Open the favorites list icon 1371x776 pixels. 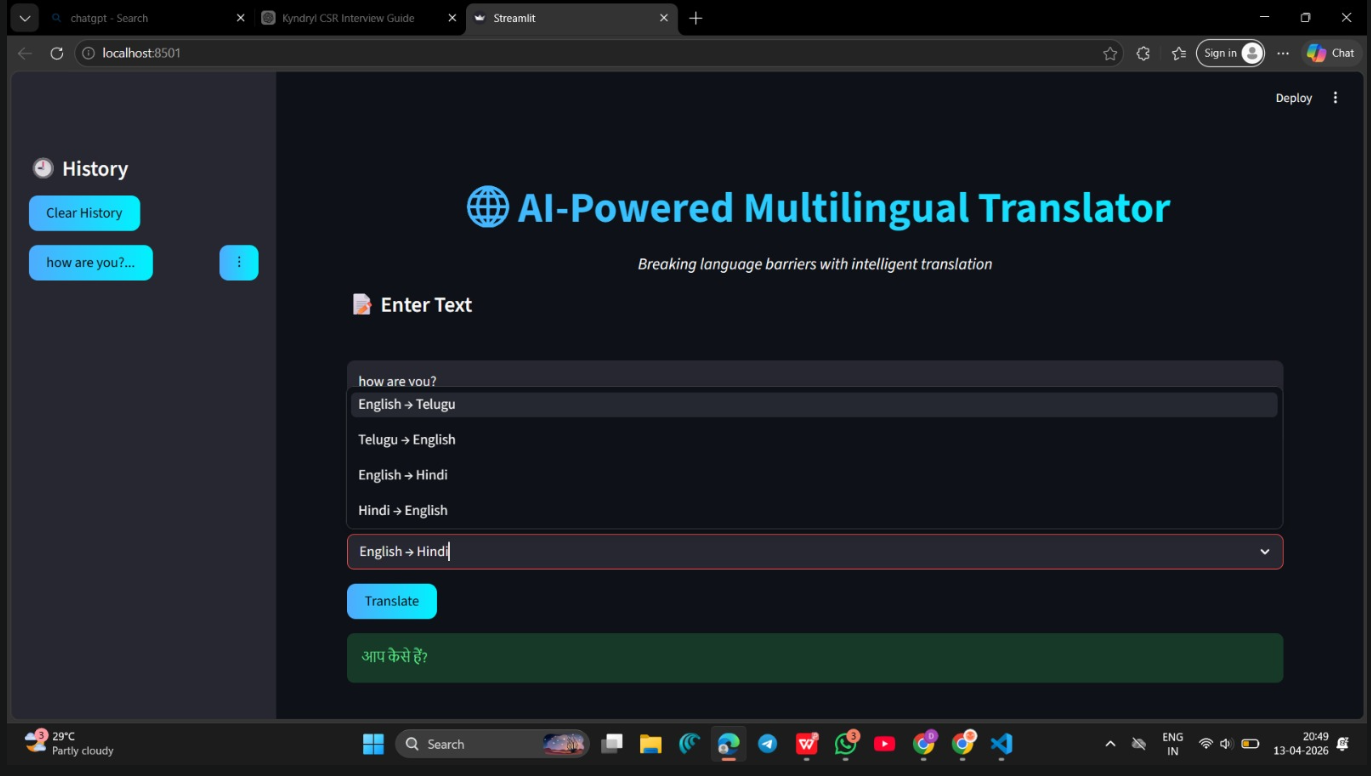pos(1178,53)
